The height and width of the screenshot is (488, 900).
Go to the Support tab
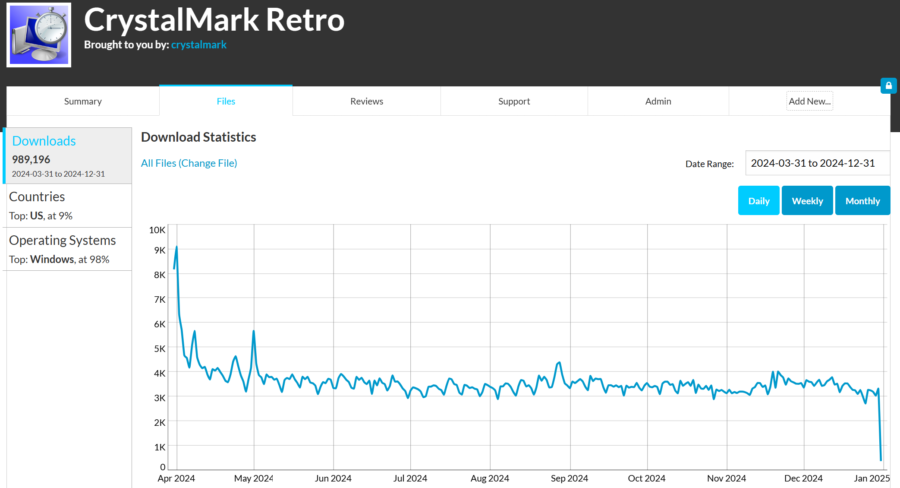click(514, 101)
